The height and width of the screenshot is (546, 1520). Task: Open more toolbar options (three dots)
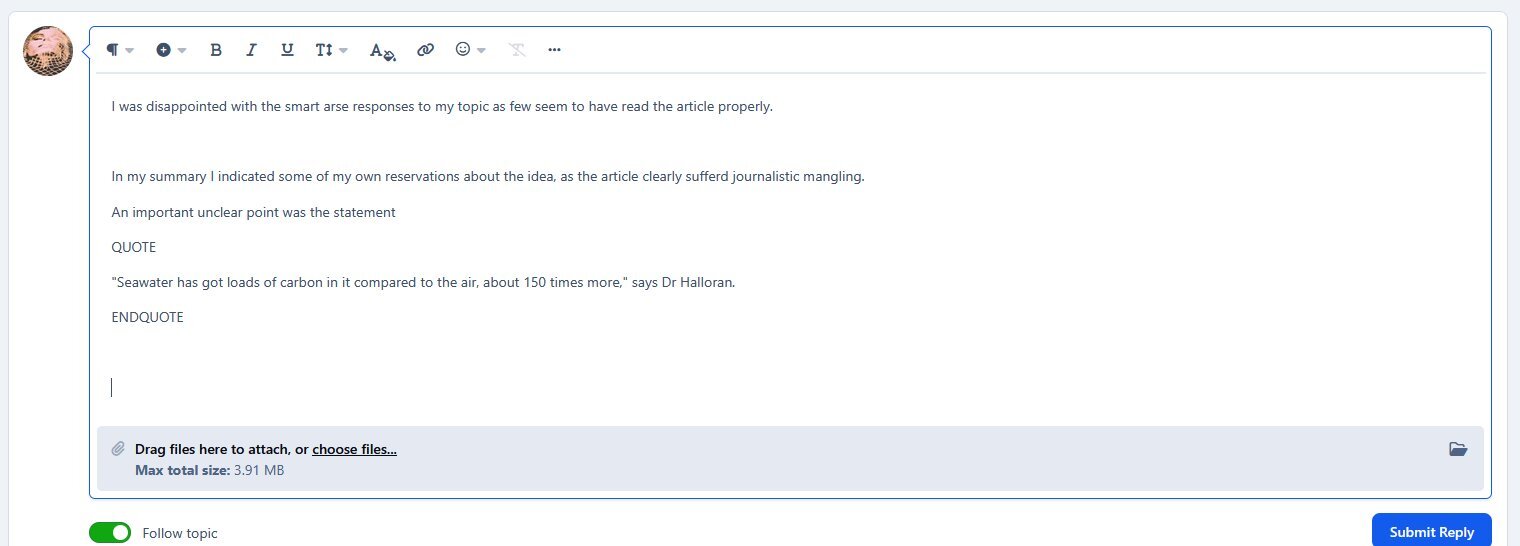[554, 50]
